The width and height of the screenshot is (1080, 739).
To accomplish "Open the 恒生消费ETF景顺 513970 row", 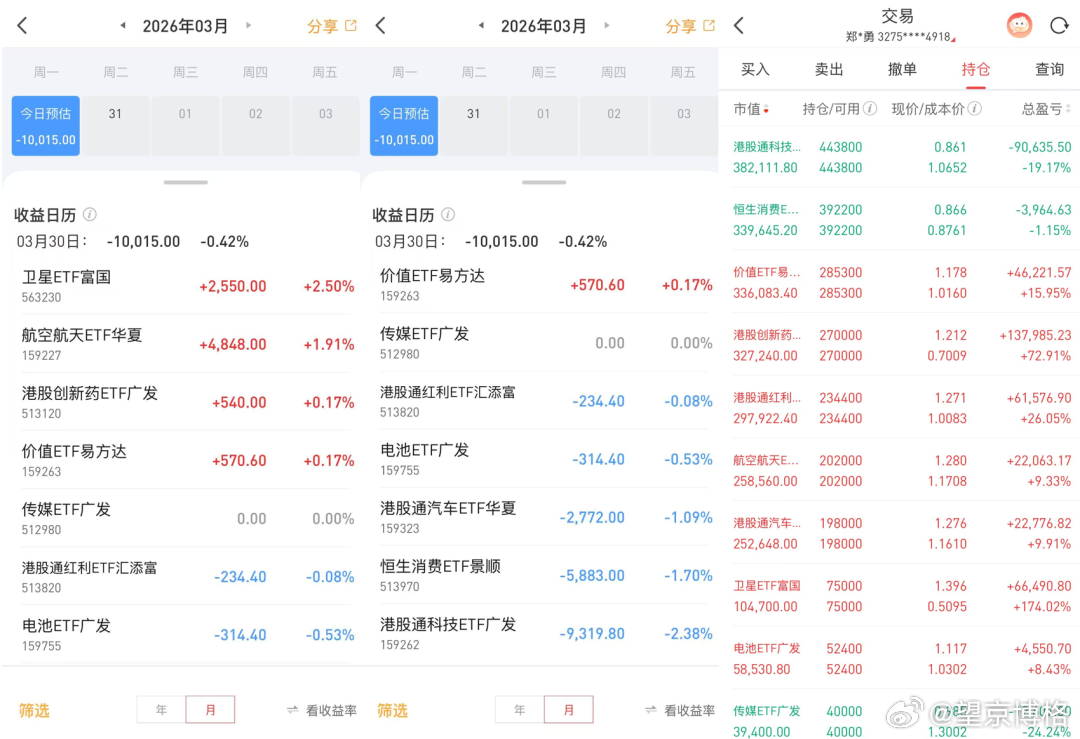I will point(545,576).
